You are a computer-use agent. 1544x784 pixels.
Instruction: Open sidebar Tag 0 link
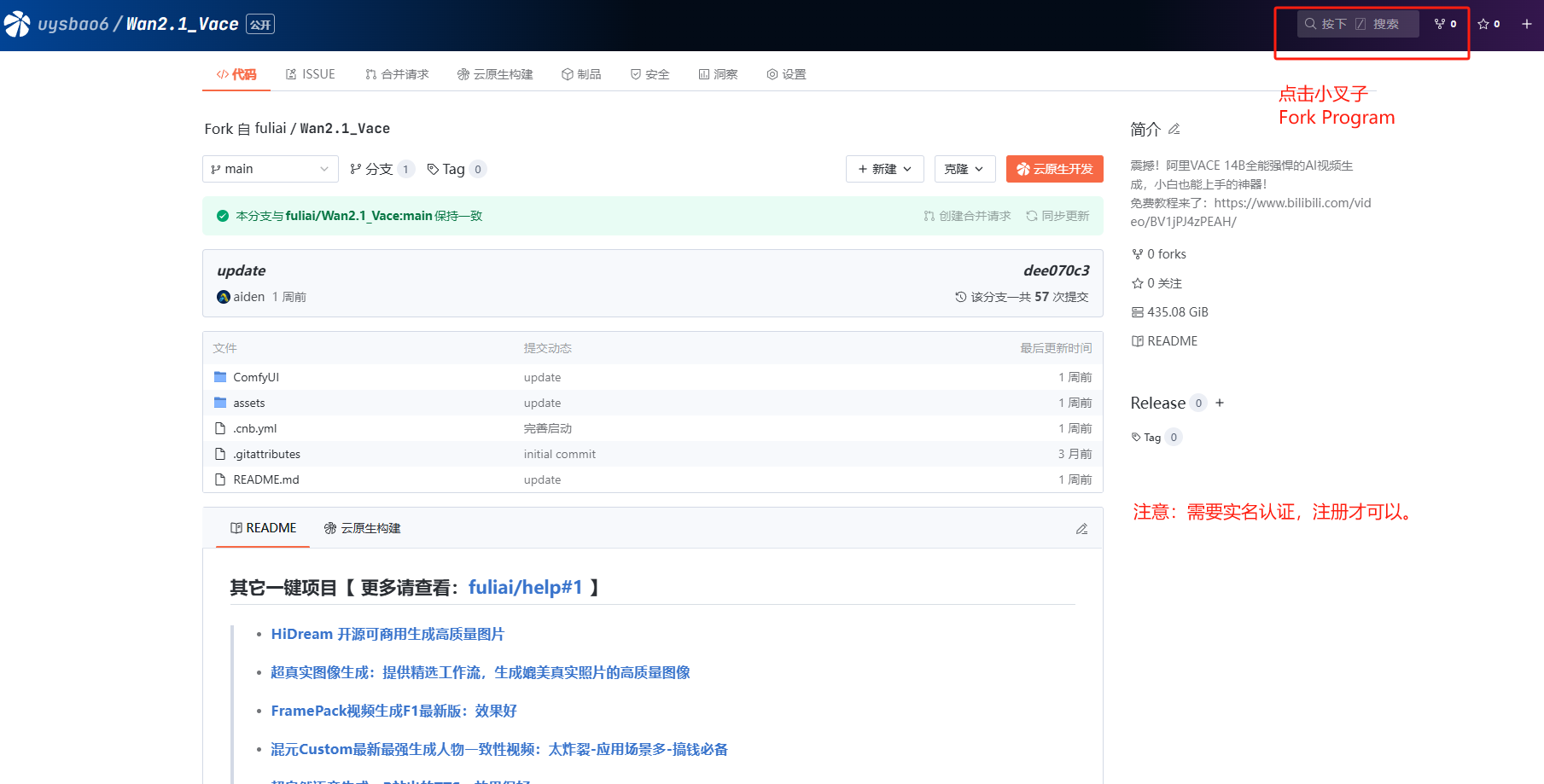click(x=1157, y=437)
